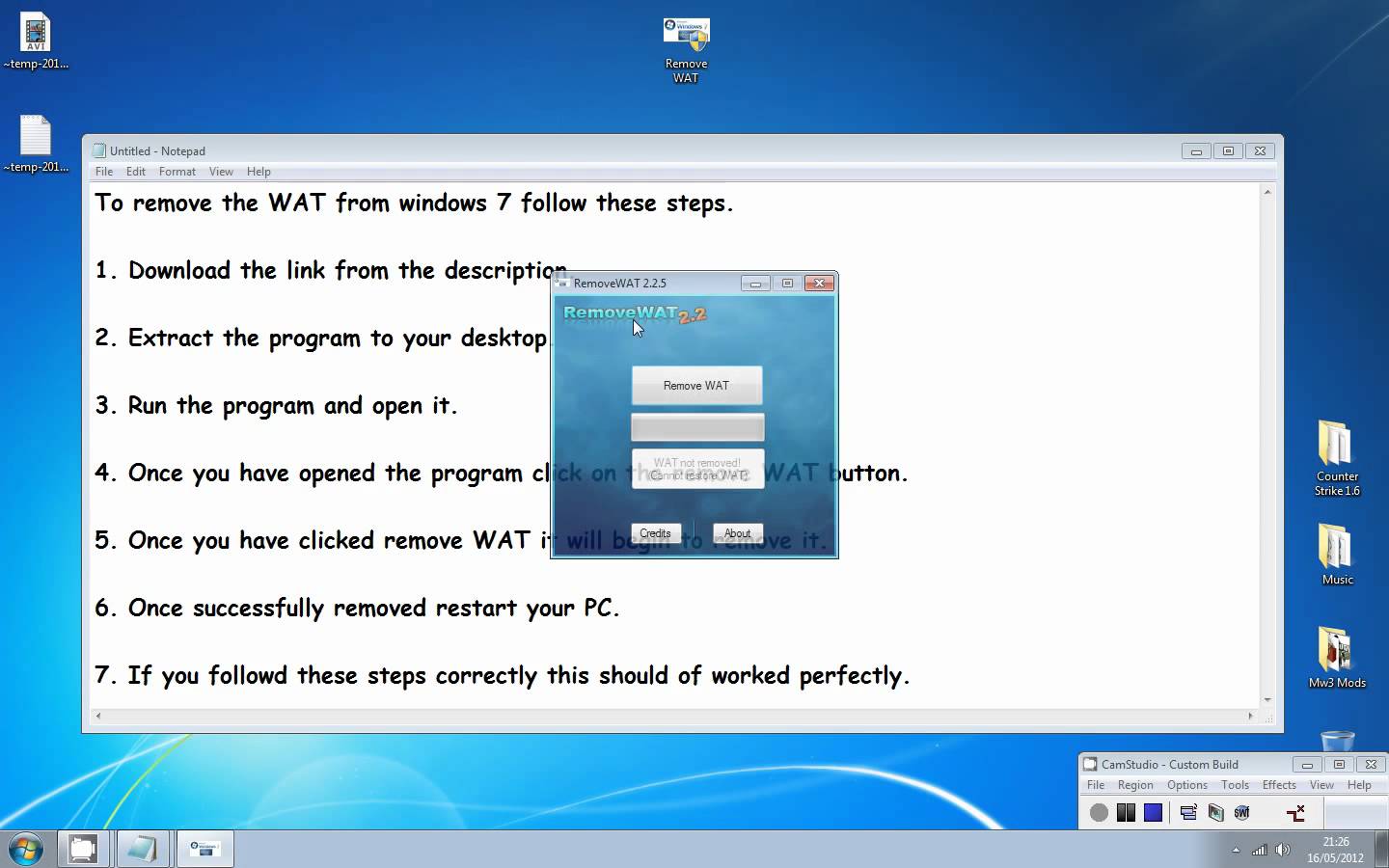The image size is (1389, 868).
Task: Open Notepad Edit menu
Action: pyautogui.click(x=136, y=172)
